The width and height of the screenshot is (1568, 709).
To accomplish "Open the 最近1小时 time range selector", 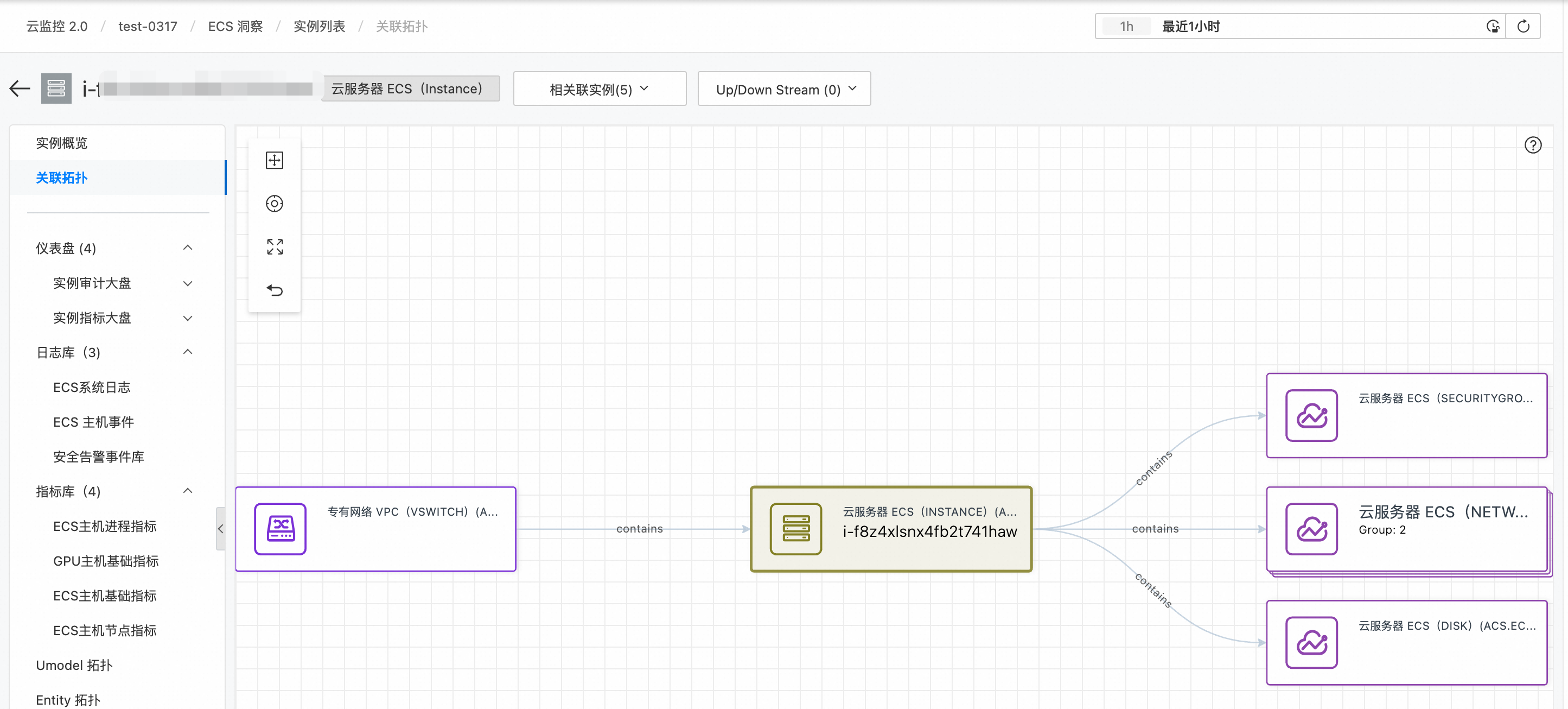I will [x=1299, y=26].
